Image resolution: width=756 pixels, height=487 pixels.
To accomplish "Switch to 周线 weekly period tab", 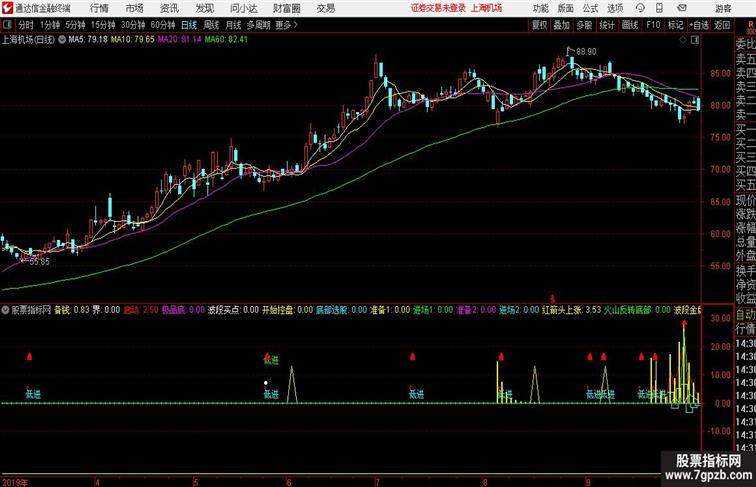I will 211,25.
